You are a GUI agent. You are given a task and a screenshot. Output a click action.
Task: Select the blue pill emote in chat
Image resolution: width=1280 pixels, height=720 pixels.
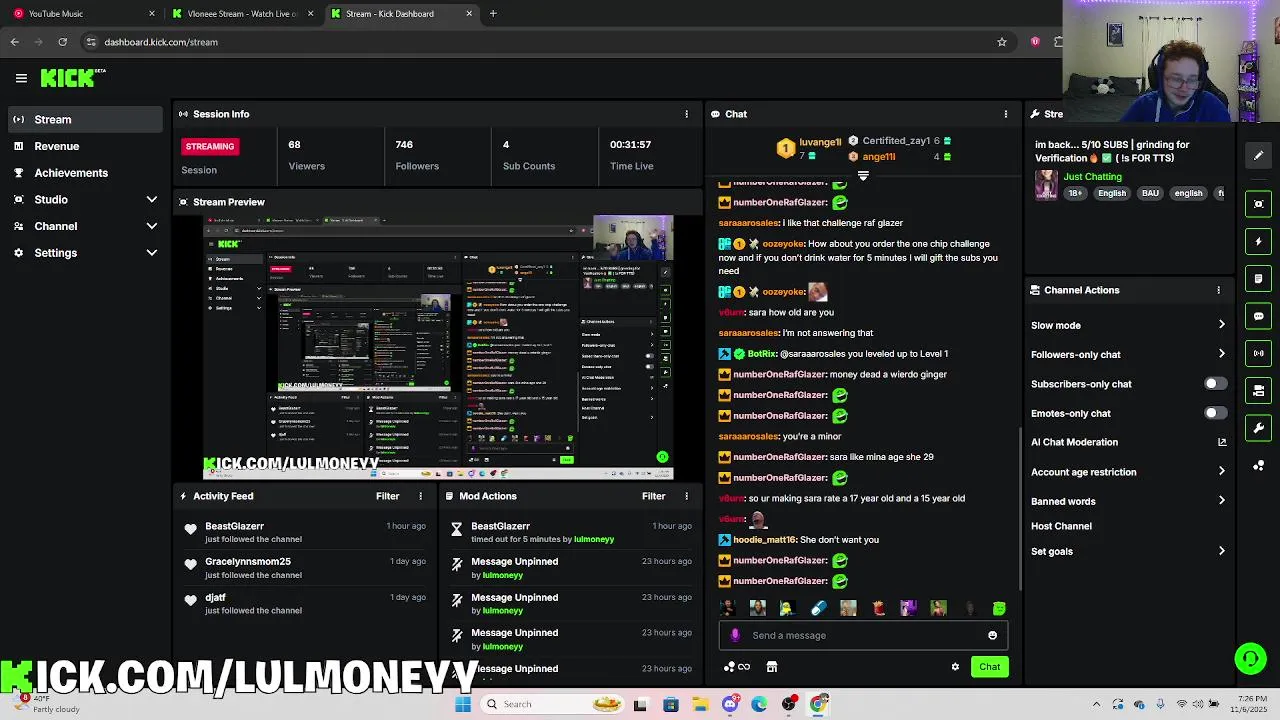818,608
